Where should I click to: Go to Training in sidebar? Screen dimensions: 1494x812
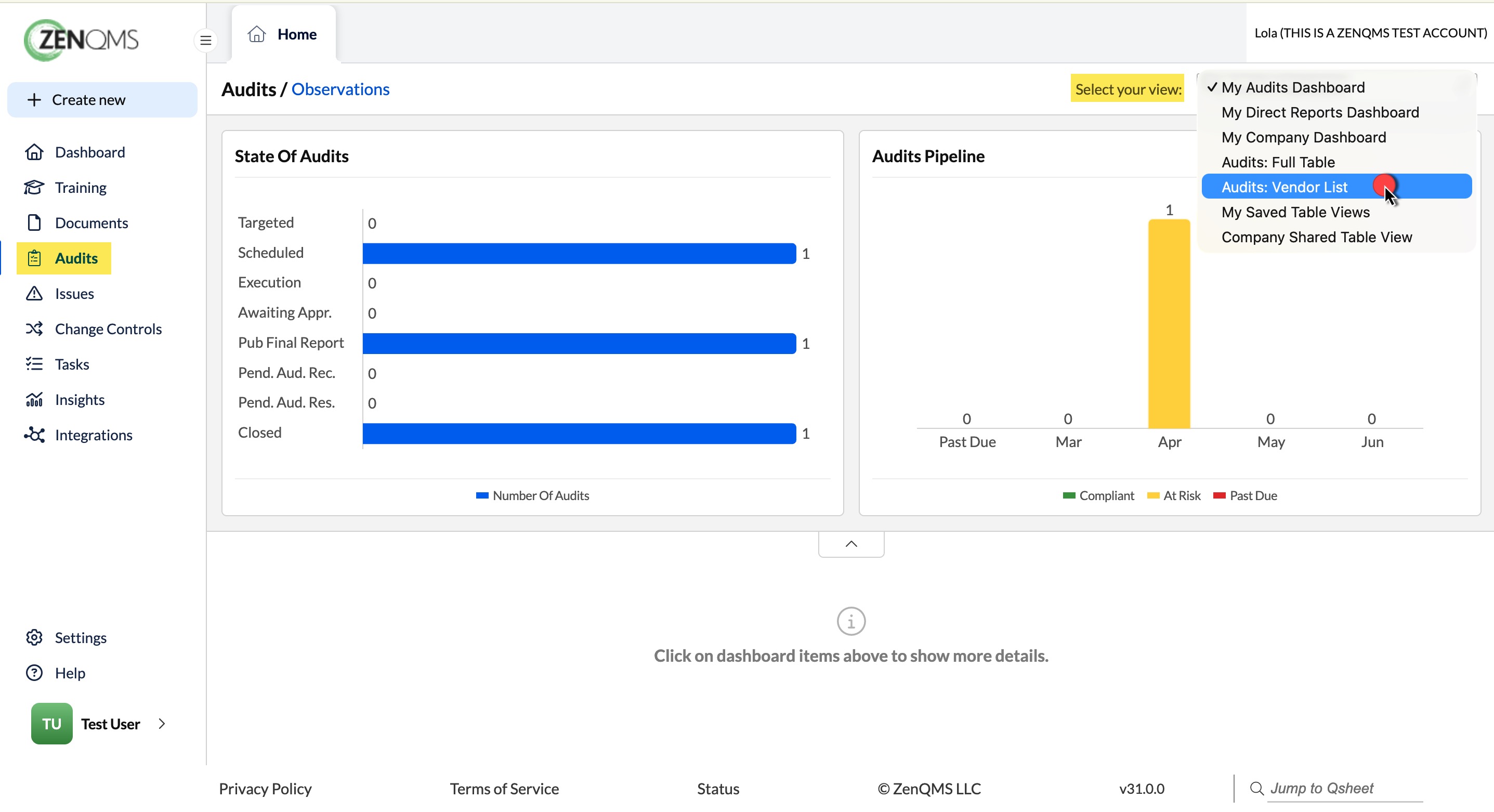click(x=81, y=187)
